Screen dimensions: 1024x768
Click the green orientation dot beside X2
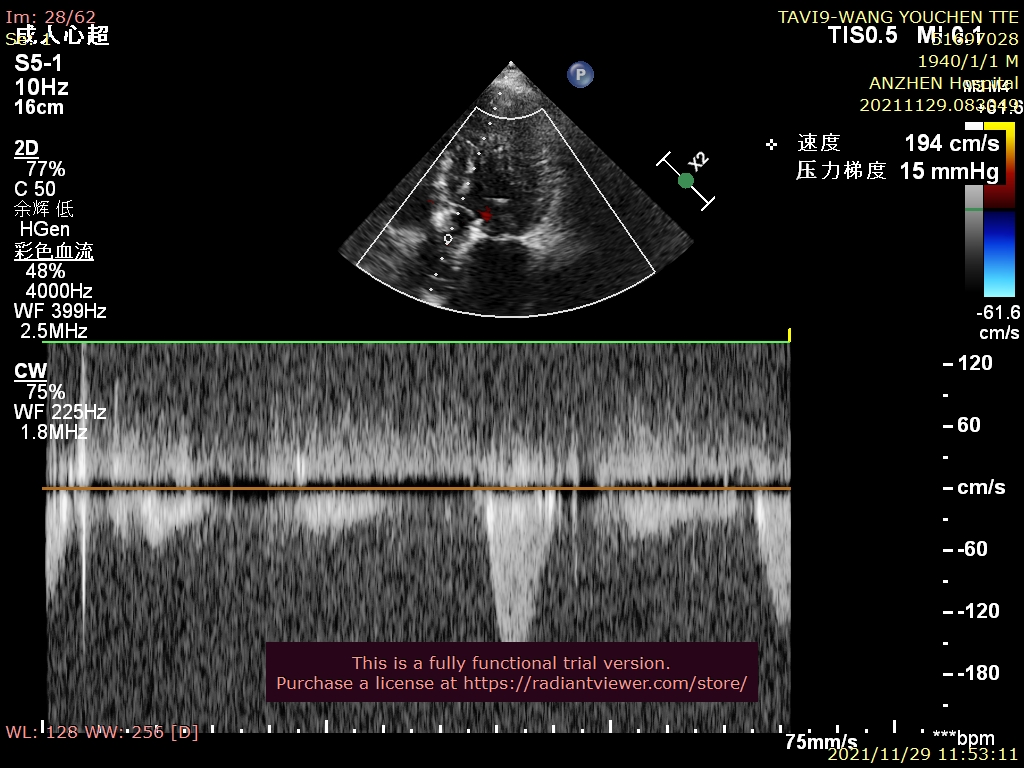click(686, 181)
